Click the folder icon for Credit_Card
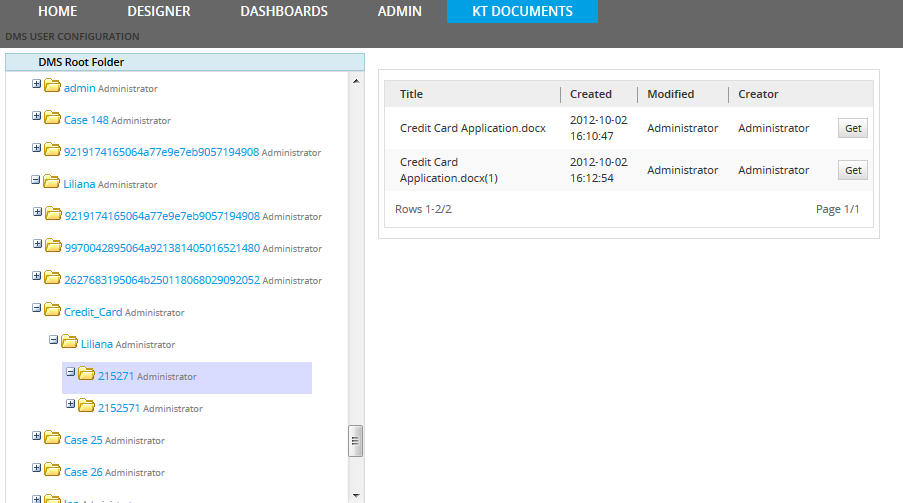 point(52,311)
